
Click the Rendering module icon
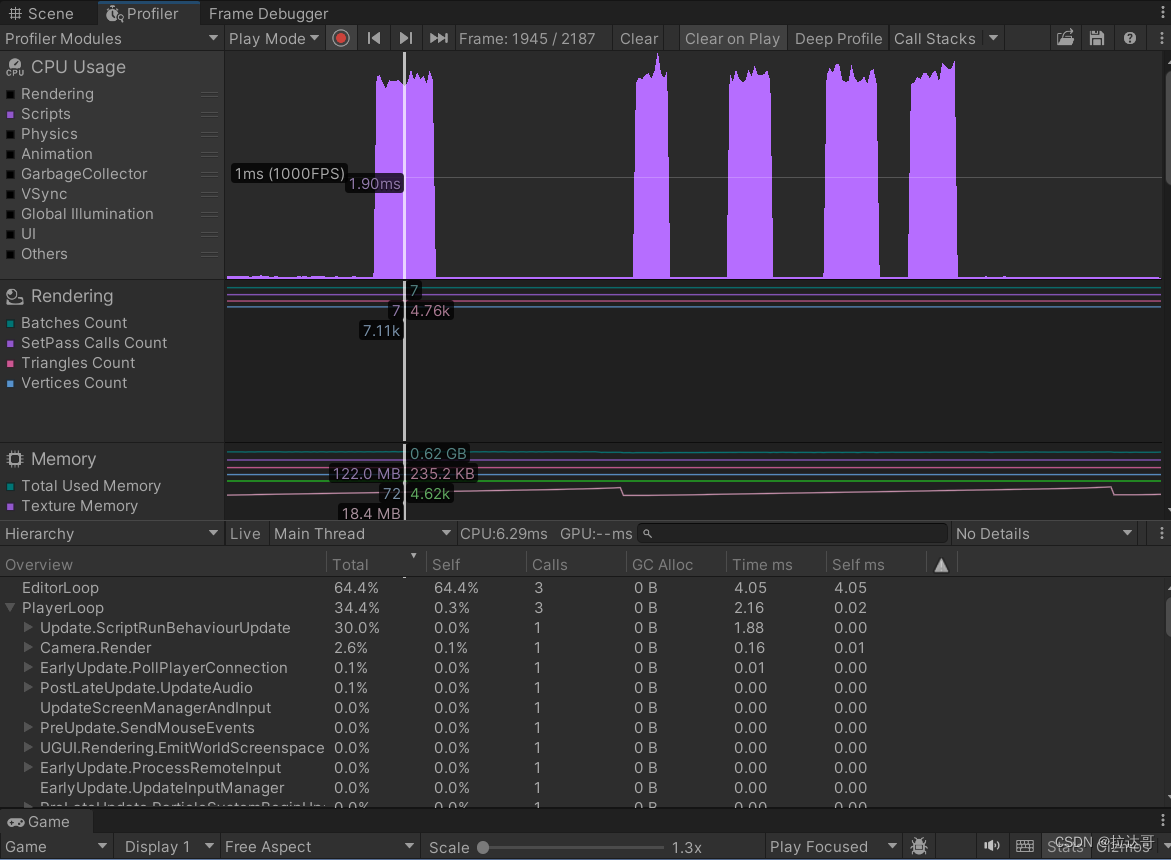14,297
